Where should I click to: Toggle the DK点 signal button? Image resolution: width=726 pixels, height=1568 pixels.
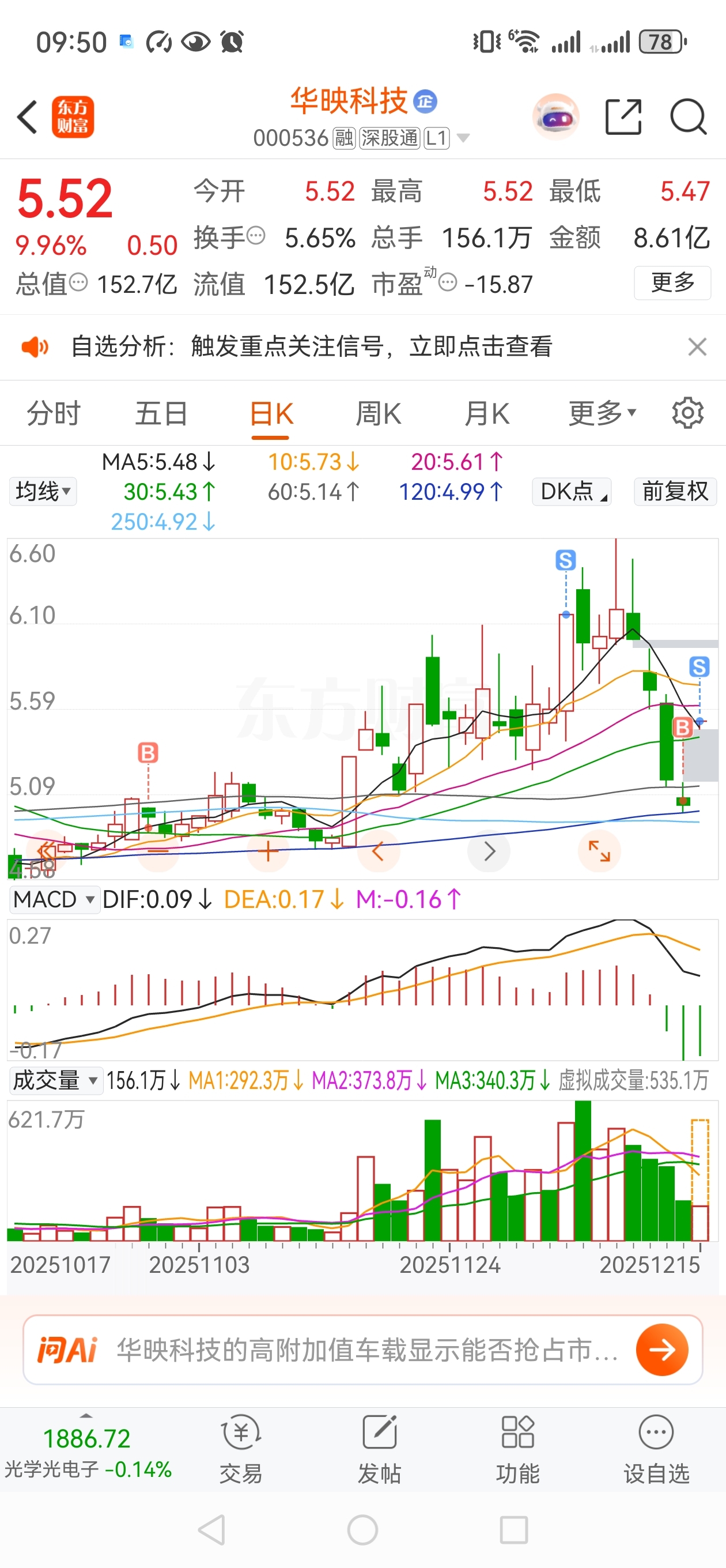[572, 491]
